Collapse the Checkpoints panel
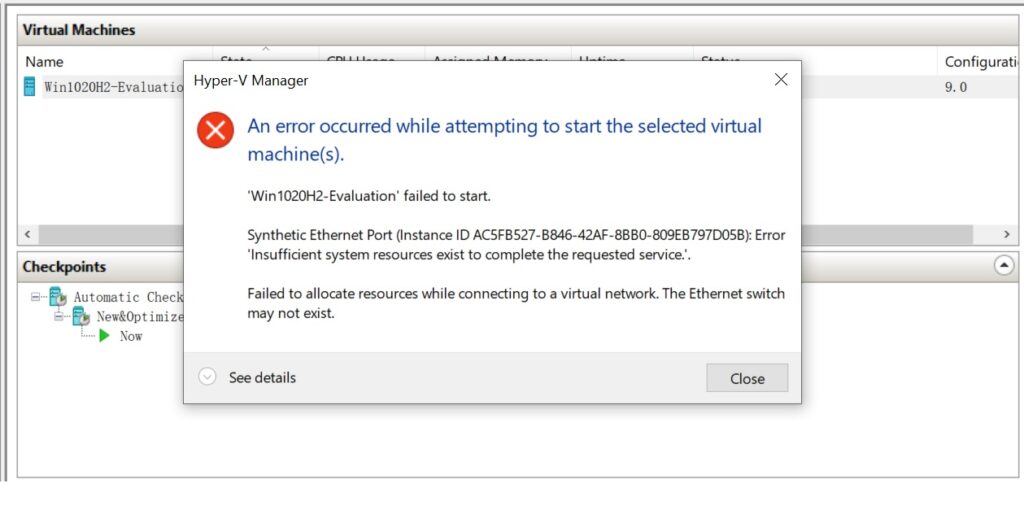Image resolution: width=1024 pixels, height=527 pixels. pyautogui.click(x=1003, y=266)
